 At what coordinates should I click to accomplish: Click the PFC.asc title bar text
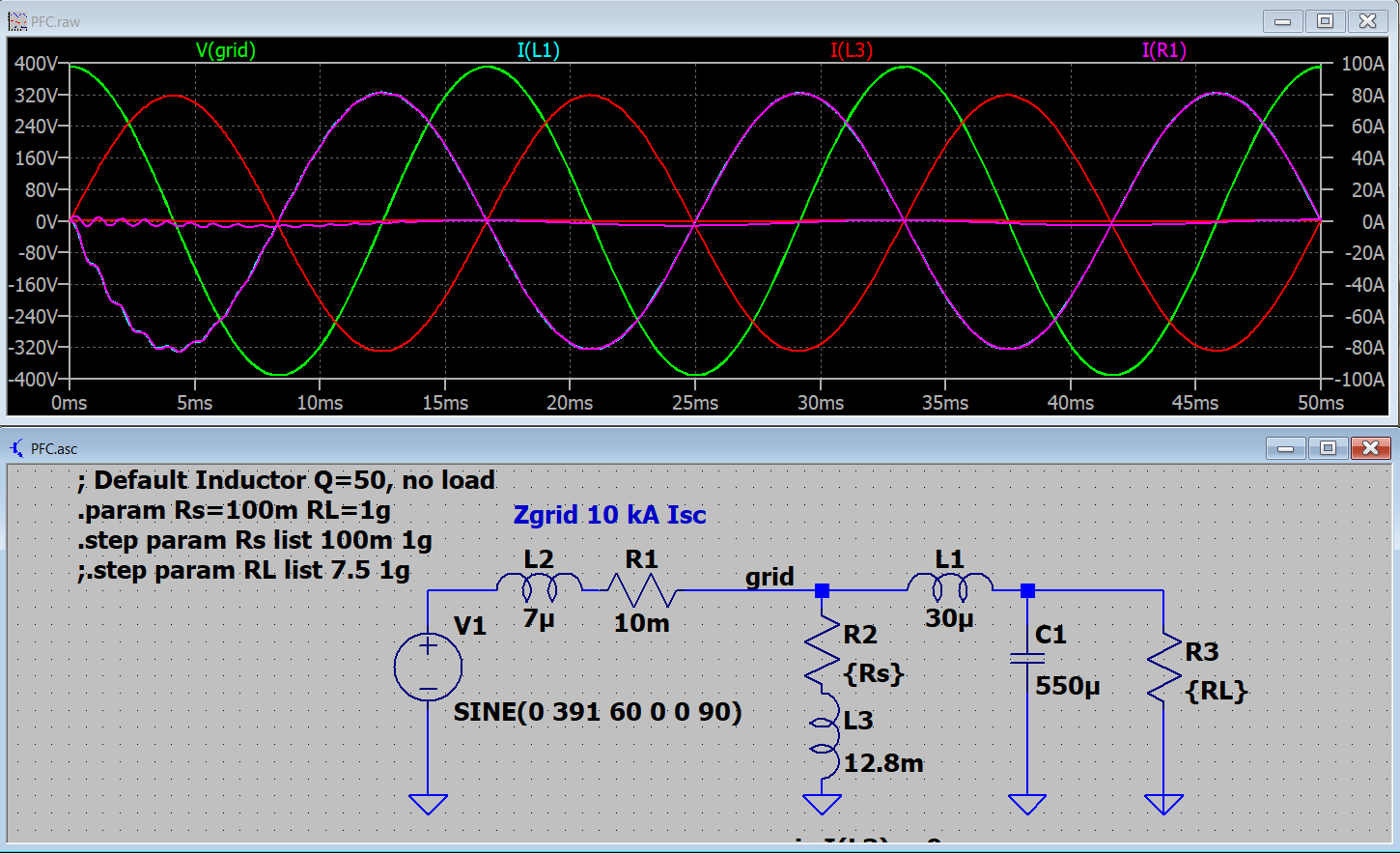click(x=55, y=448)
